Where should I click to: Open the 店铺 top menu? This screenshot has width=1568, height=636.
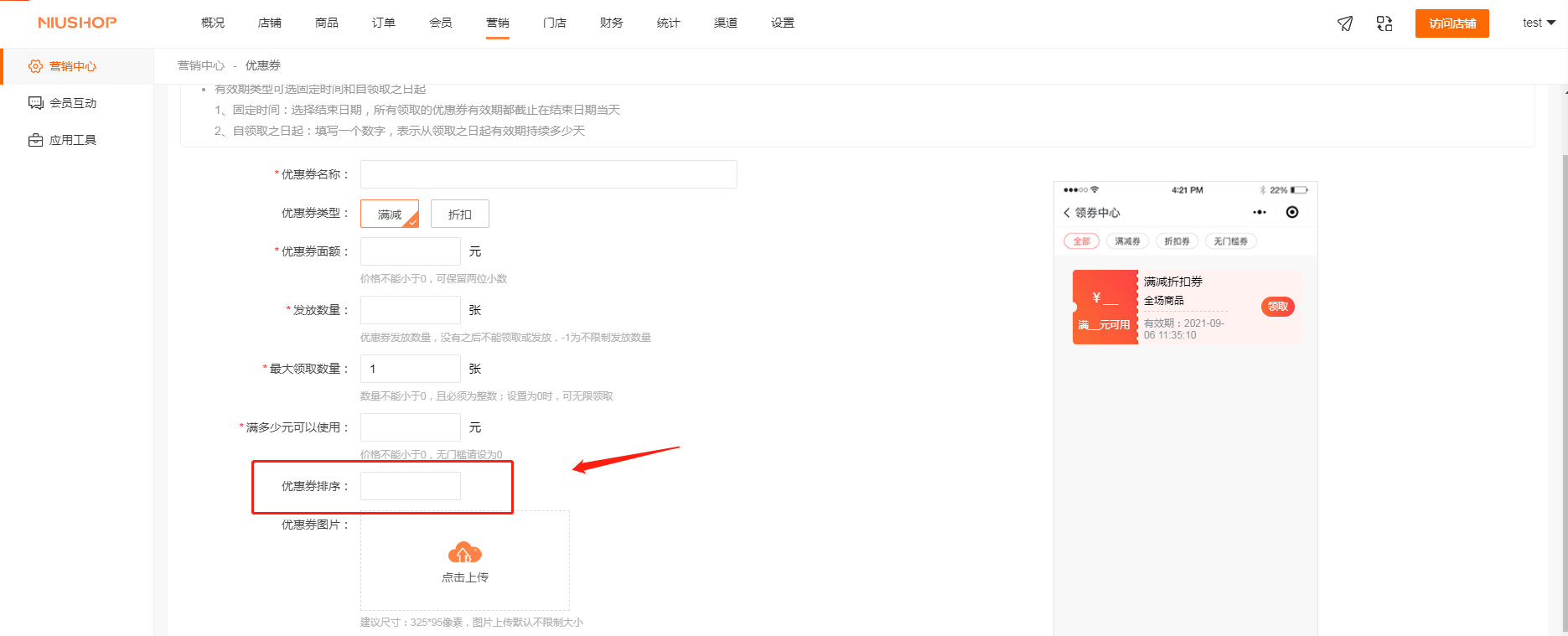tap(270, 23)
